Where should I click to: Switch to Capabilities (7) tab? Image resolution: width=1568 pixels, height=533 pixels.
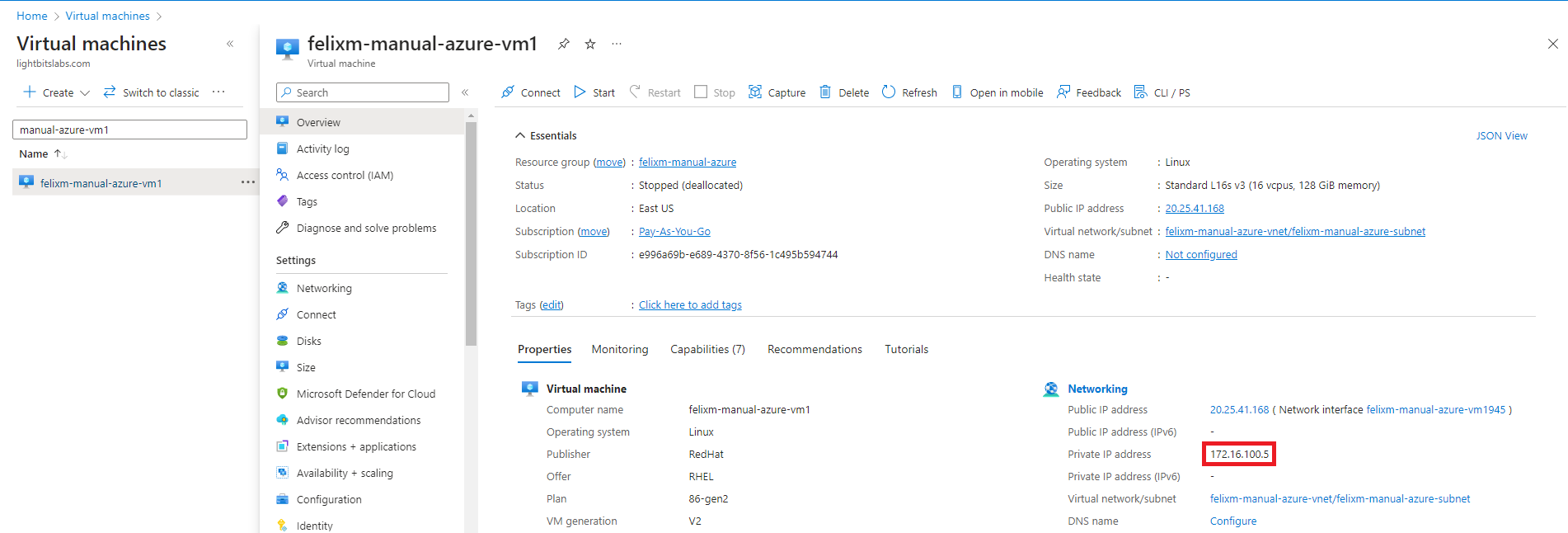[707, 349]
